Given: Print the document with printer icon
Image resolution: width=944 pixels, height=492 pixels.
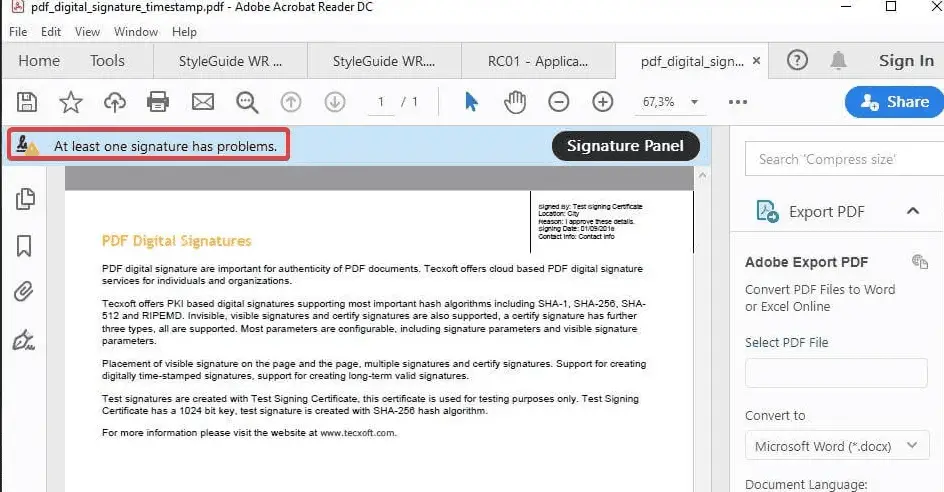Looking at the screenshot, I should click(158, 101).
